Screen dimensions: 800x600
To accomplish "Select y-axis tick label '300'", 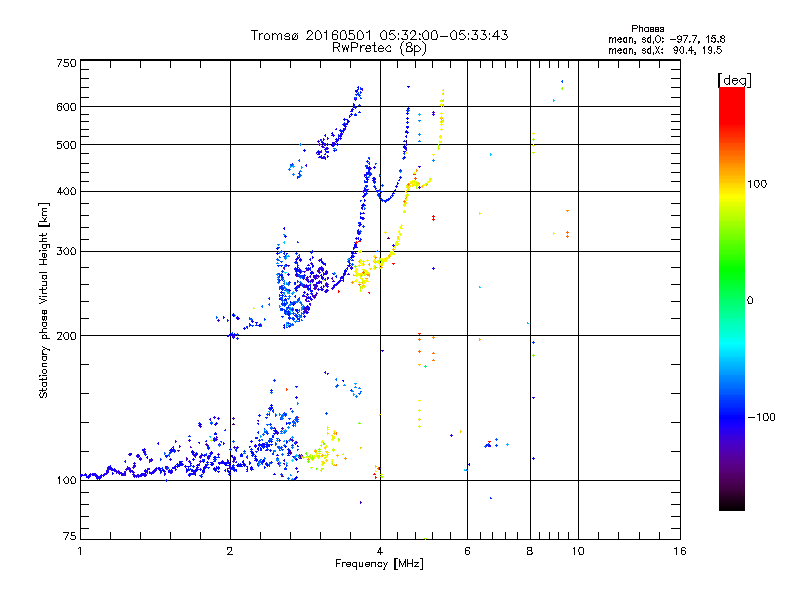I will [66, 252].
